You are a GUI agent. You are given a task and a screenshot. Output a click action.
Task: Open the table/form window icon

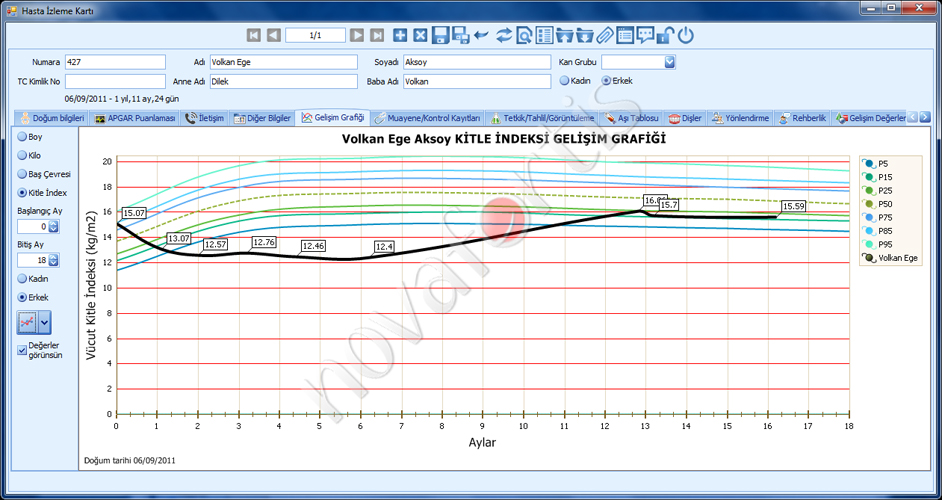click(x=625, y=35)
